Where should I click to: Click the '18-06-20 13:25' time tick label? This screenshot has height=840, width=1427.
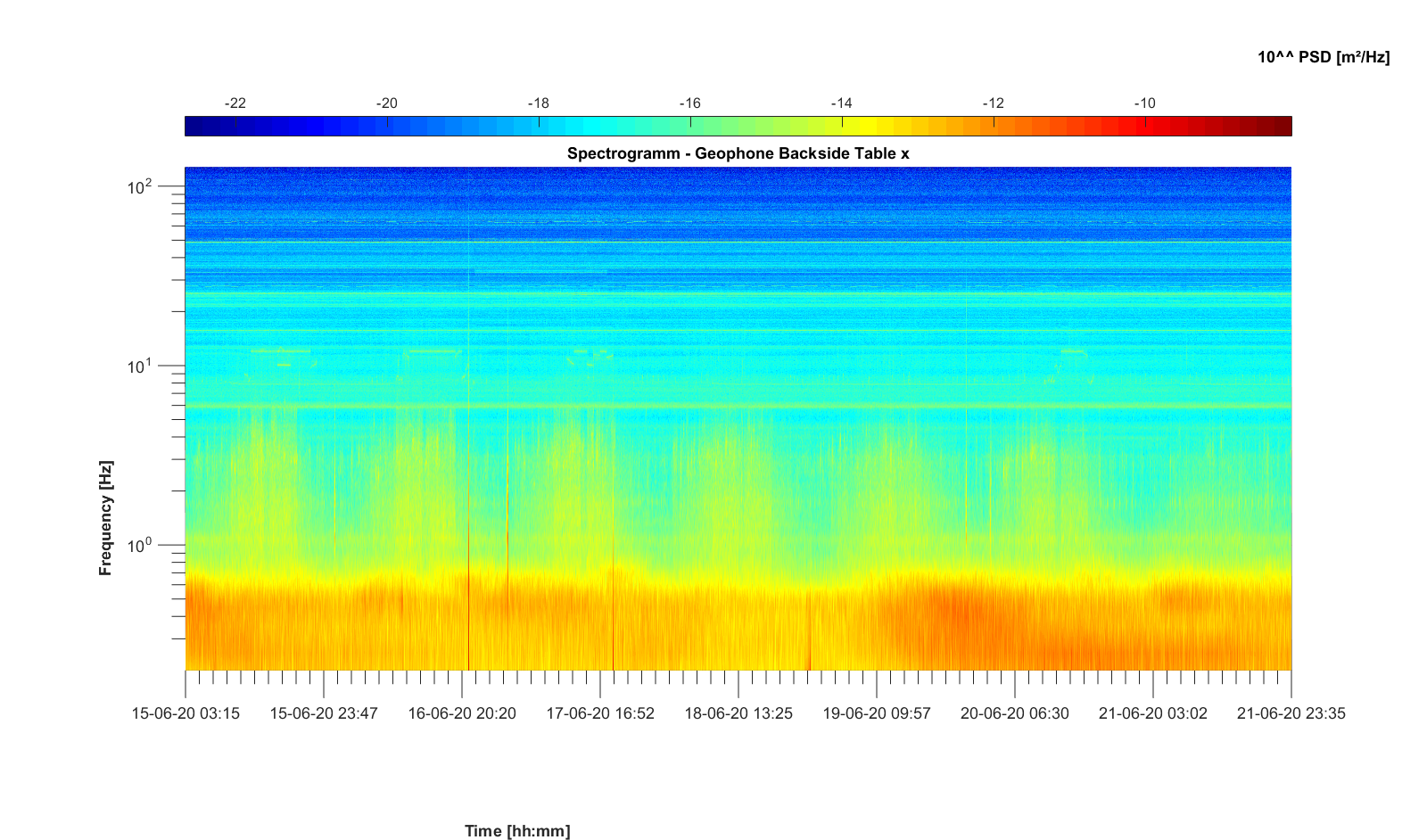(x=738, y=713)
